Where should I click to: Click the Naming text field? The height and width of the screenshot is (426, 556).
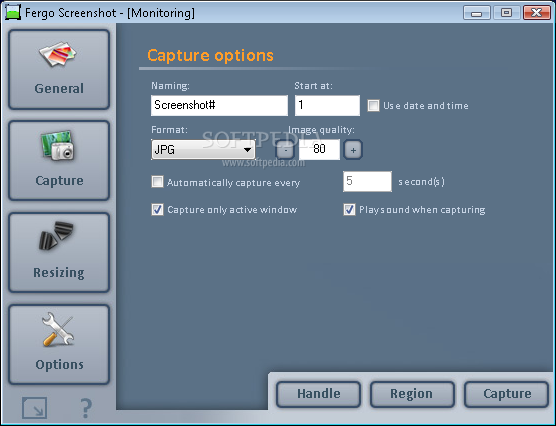219,105
